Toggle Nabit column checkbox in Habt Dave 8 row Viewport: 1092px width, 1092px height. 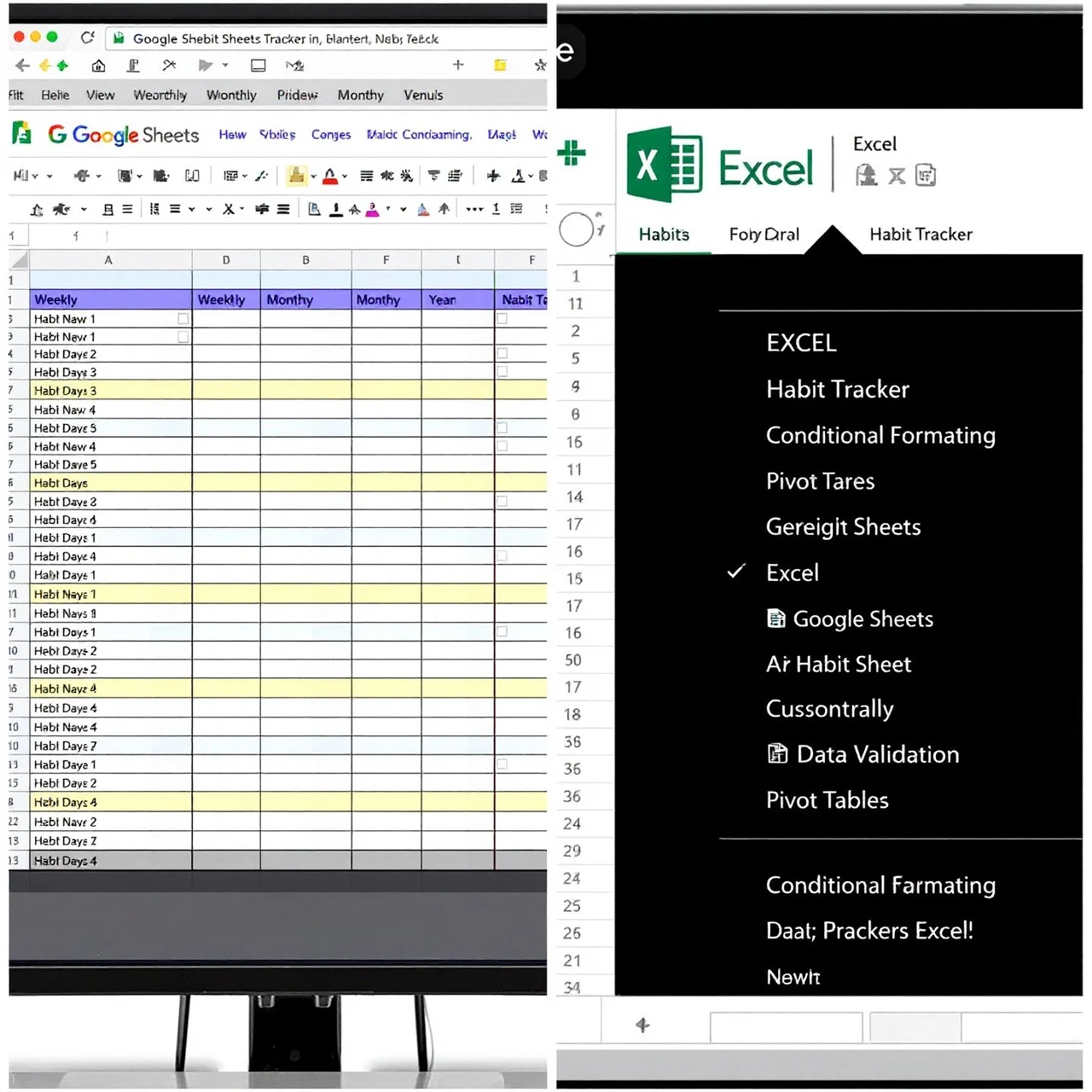point(502,502)
